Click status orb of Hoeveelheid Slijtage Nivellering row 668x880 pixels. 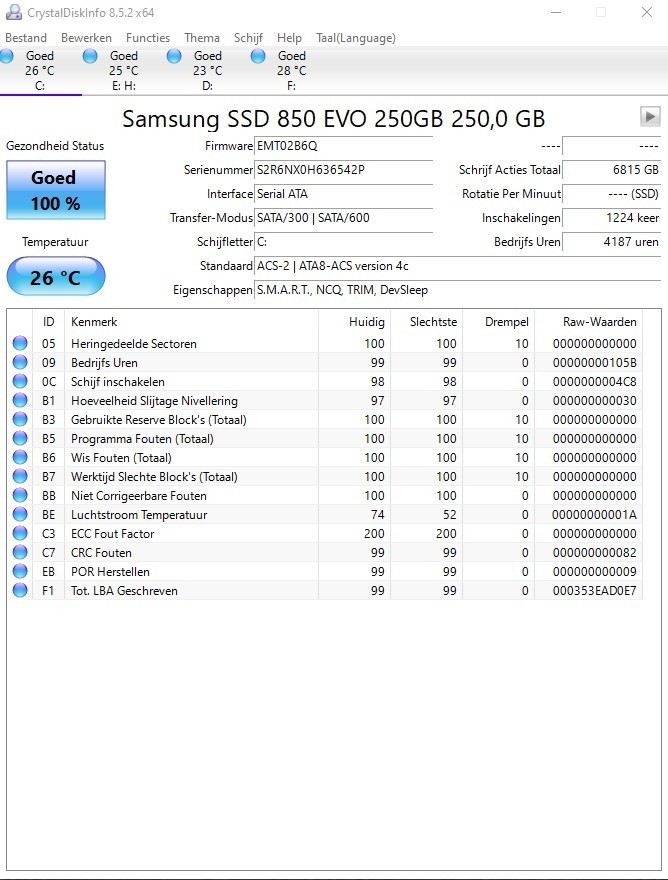pyautogui.click(x=20, y=400)
